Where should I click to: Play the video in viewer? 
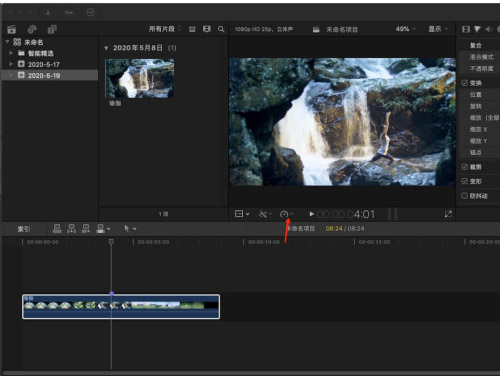pyautogui.click(x=311, y=214)
